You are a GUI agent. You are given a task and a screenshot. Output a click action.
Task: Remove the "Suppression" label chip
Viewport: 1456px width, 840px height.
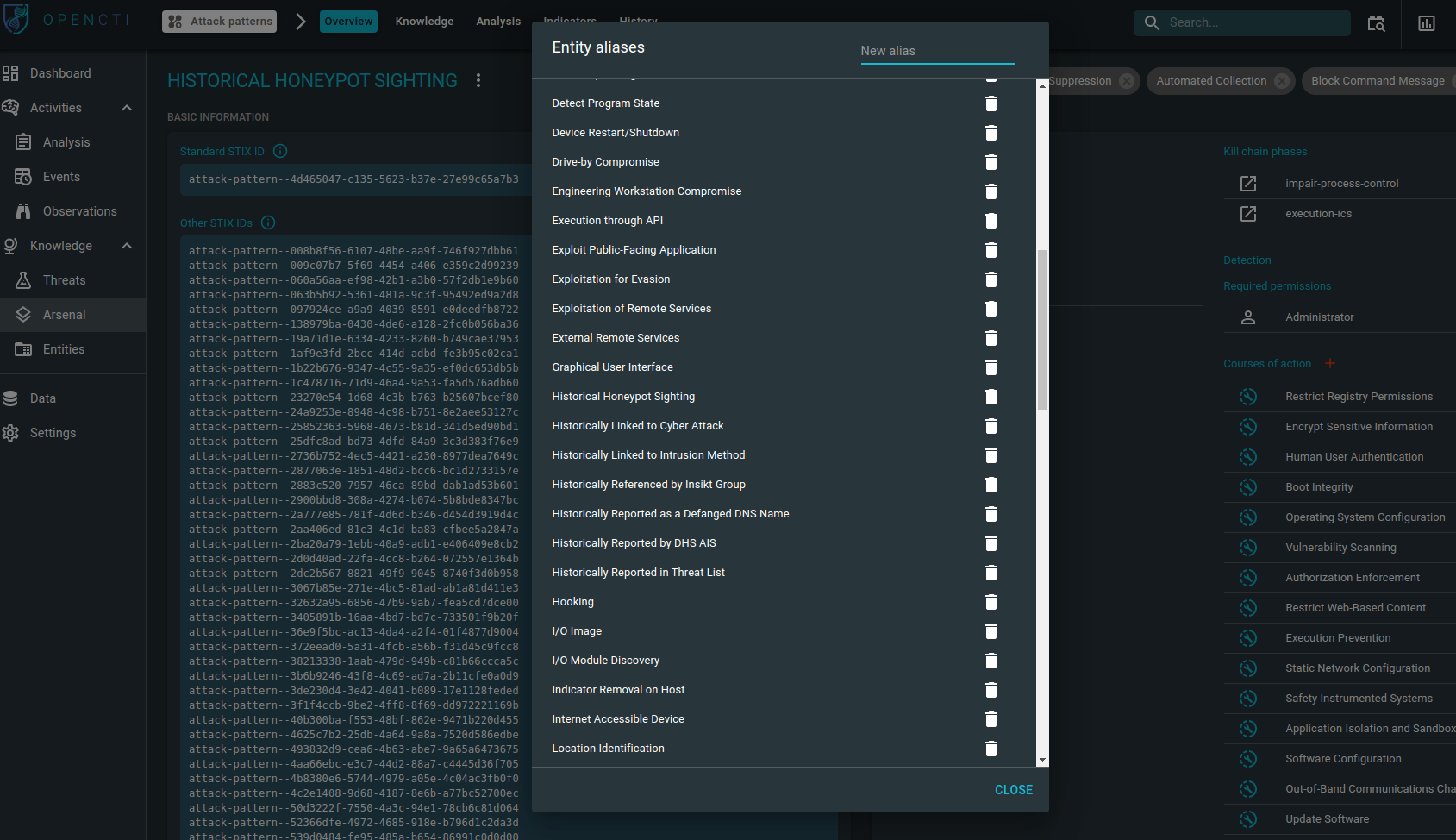point(1127,80)
